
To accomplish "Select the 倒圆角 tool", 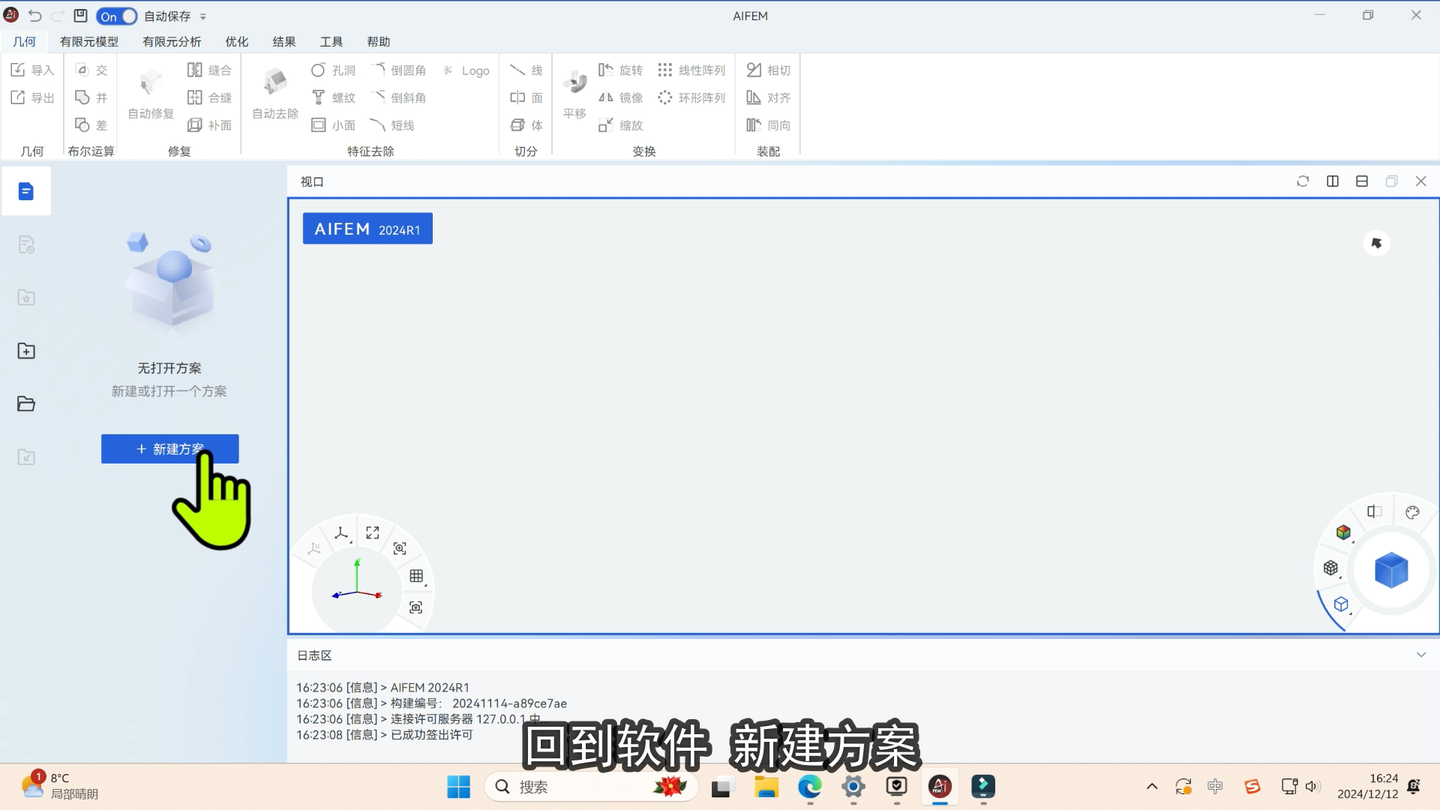I will point(398,70).
